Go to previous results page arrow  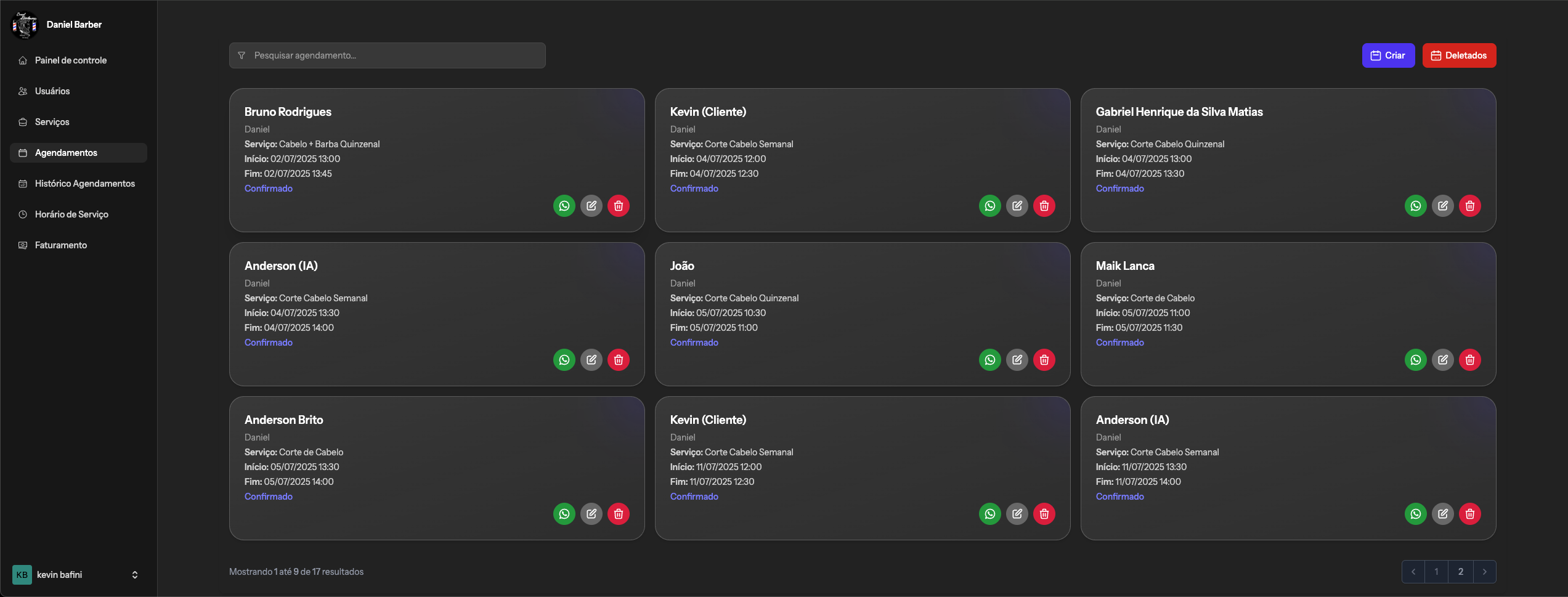[1413, 572]
